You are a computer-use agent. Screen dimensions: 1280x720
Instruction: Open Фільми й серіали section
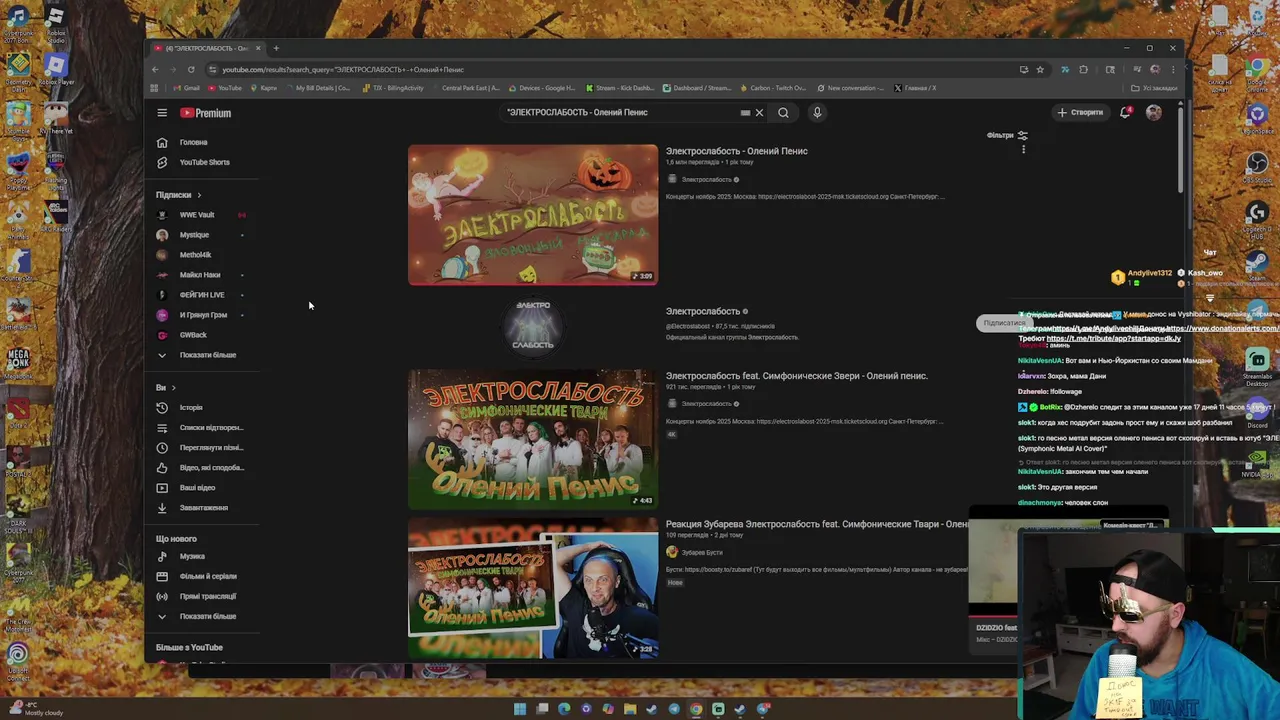(208, 576)
